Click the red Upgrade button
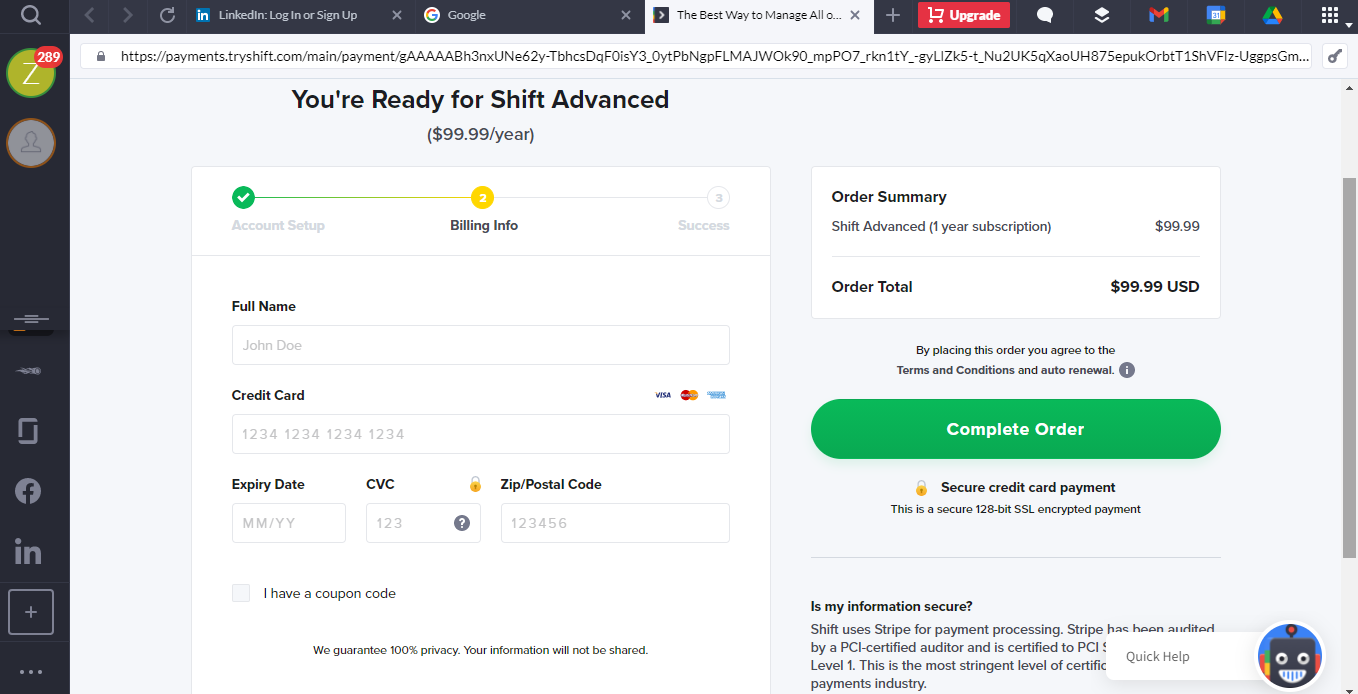This screenshot has width=1358, height=694. click(964, 15)
